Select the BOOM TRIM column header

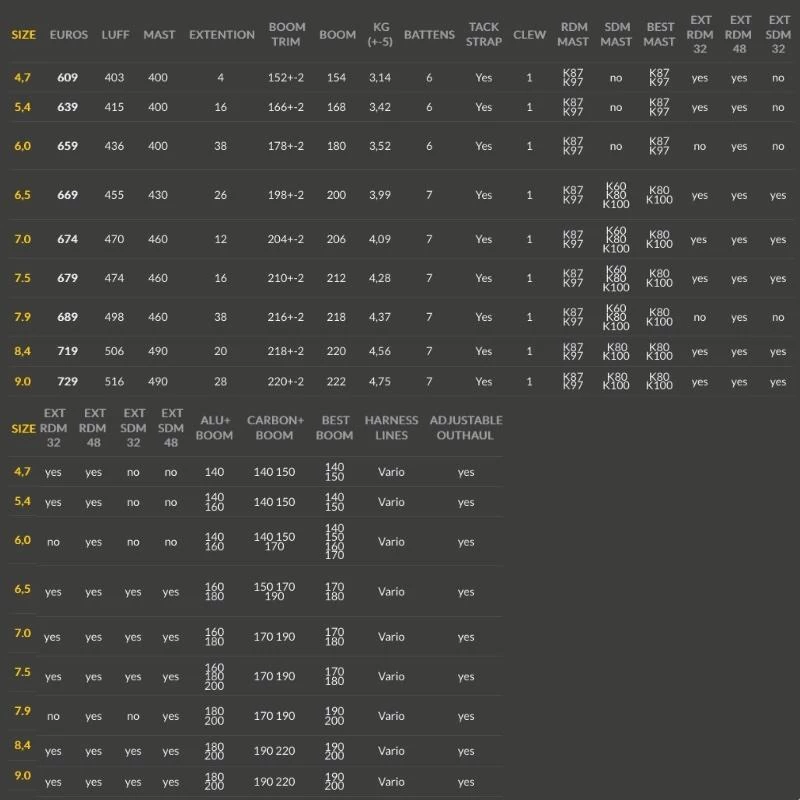coord(287,35)
